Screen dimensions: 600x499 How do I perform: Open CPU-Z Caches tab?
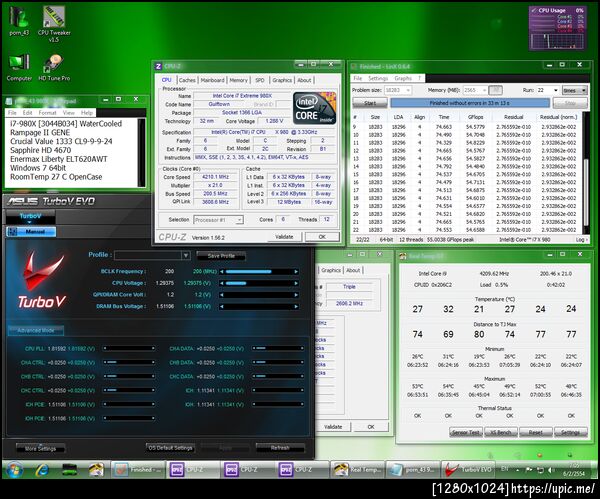click(x=187, y=80)
